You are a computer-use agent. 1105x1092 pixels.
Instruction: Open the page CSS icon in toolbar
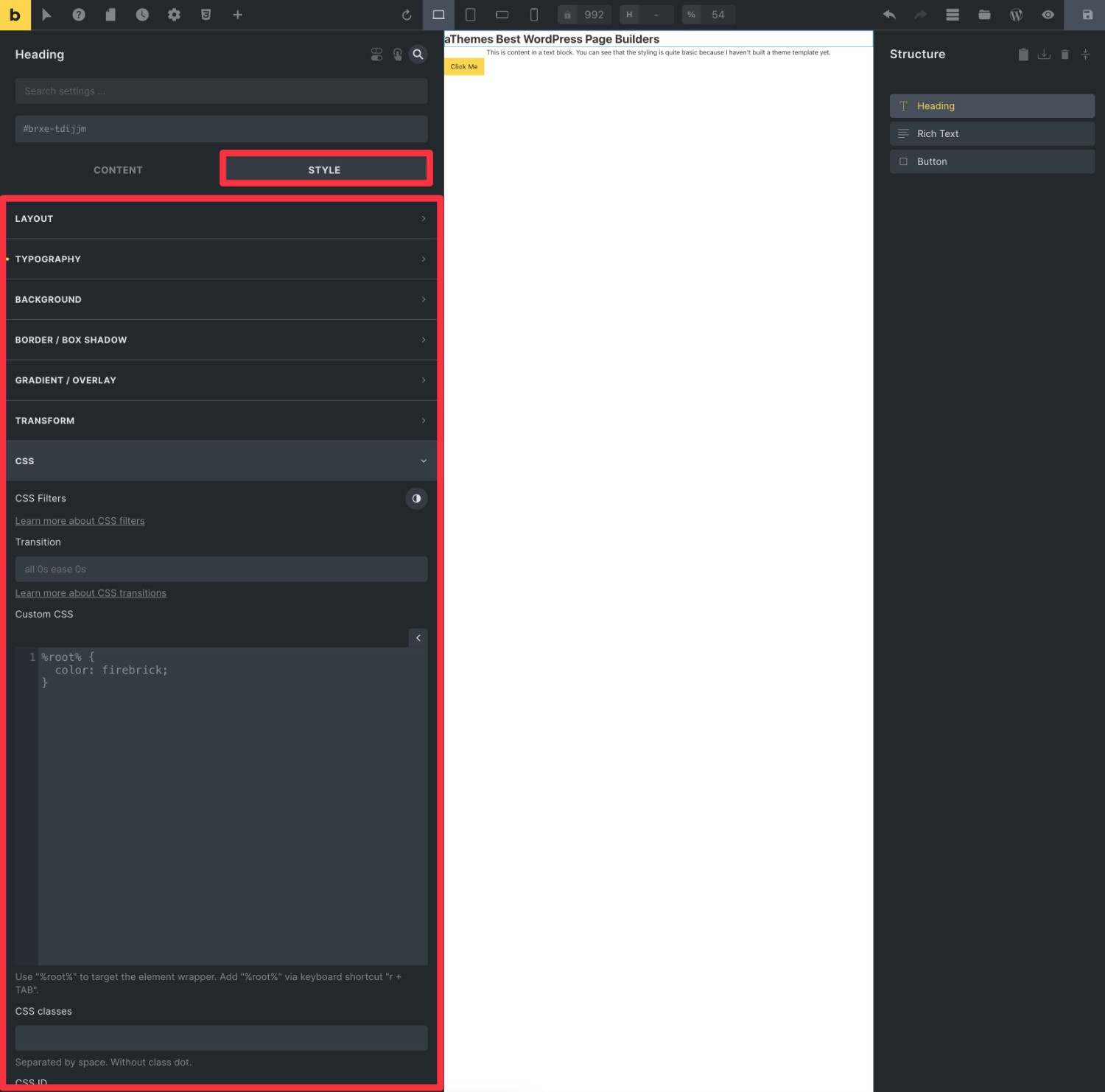(x=206, y=15)
